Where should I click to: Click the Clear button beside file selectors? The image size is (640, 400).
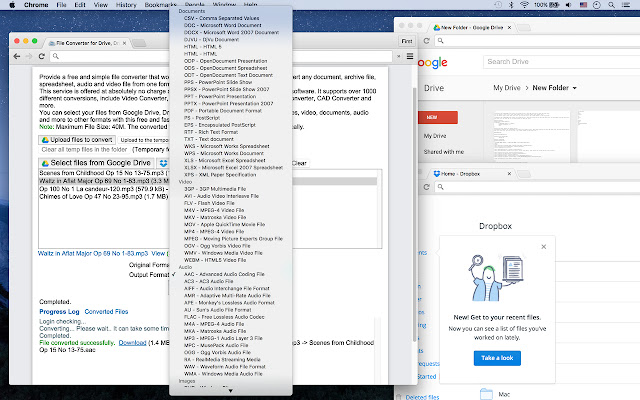pyautogui.click(x=299, y=163)
